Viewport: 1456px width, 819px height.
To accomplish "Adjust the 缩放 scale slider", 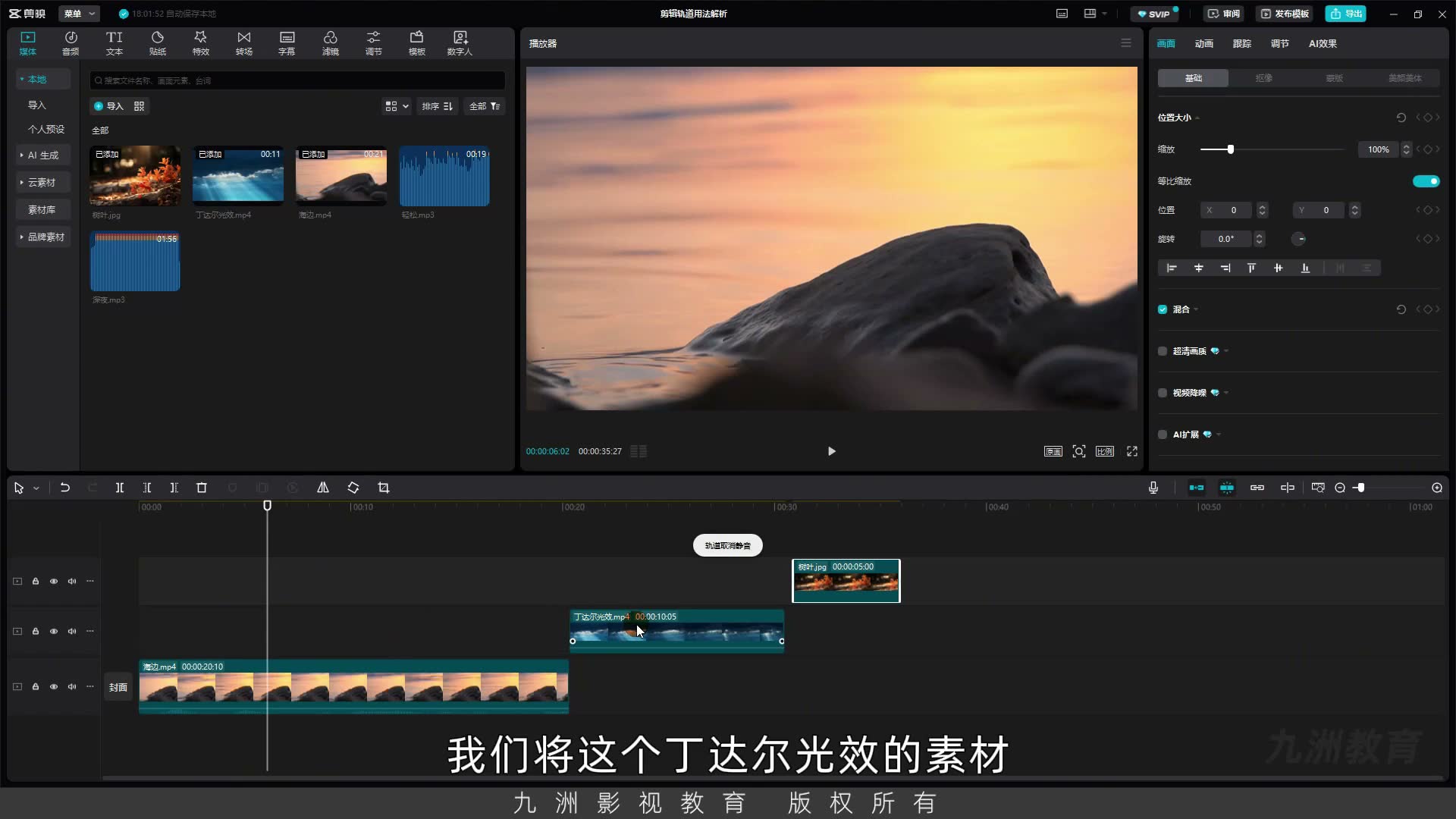I will 1231,149.
